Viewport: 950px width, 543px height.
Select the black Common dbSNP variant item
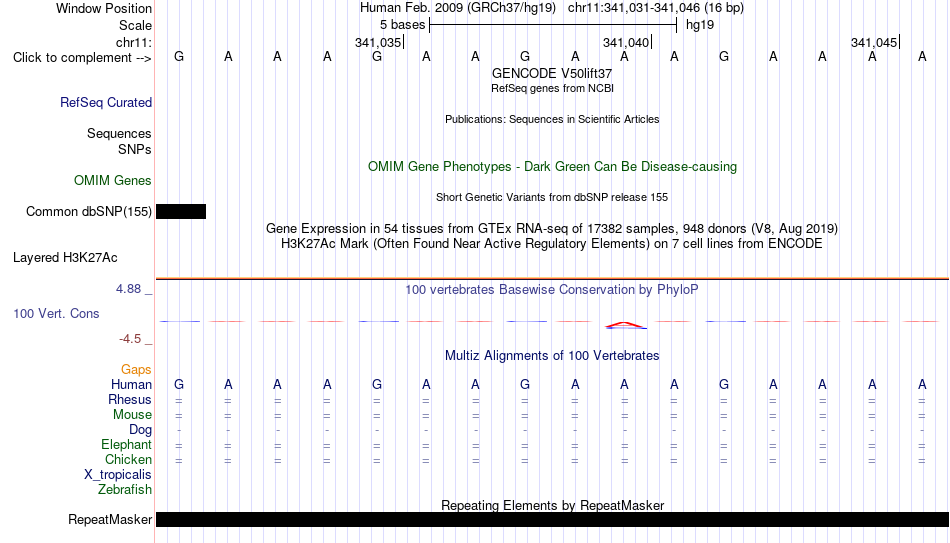click(181, 212)
